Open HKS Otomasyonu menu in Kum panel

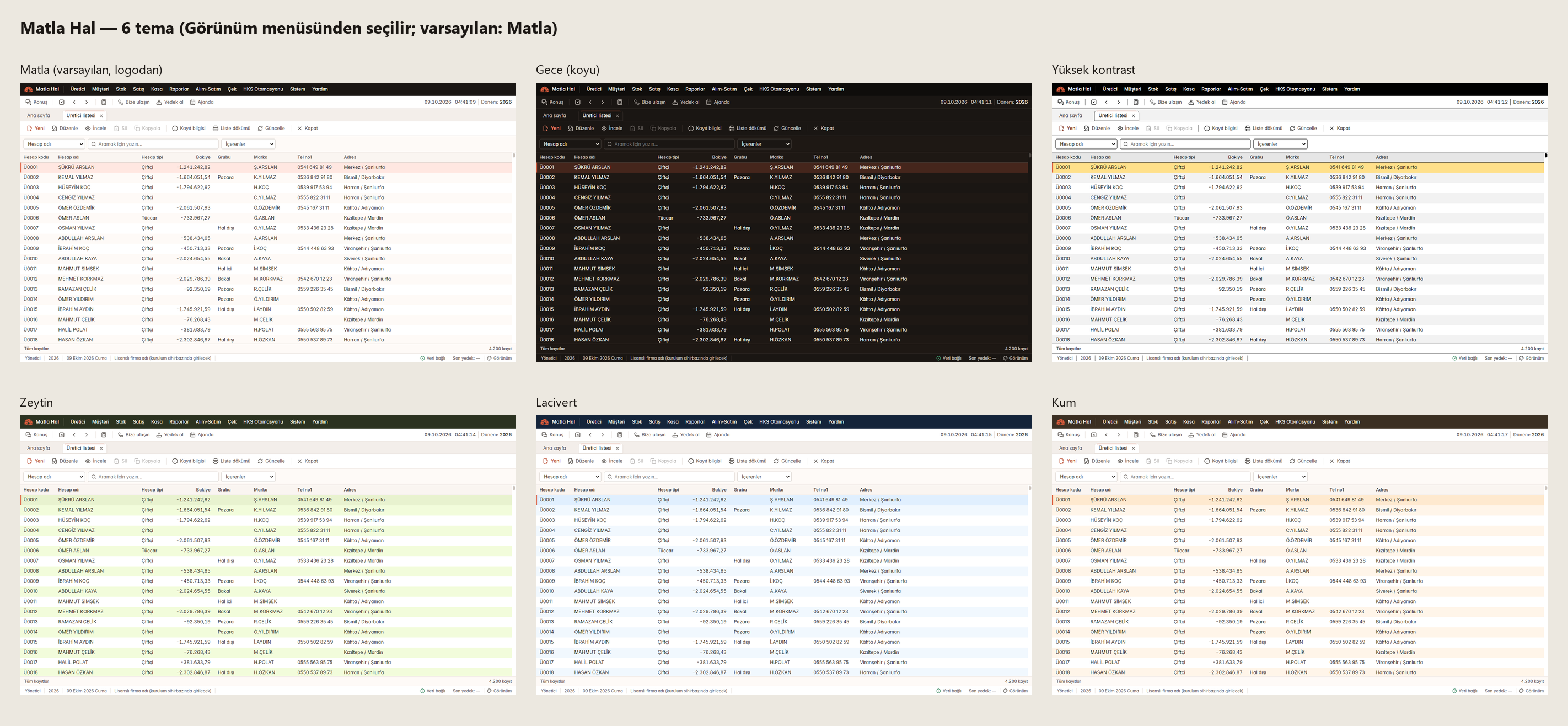pyautogui.click(x=1295, y=421)
